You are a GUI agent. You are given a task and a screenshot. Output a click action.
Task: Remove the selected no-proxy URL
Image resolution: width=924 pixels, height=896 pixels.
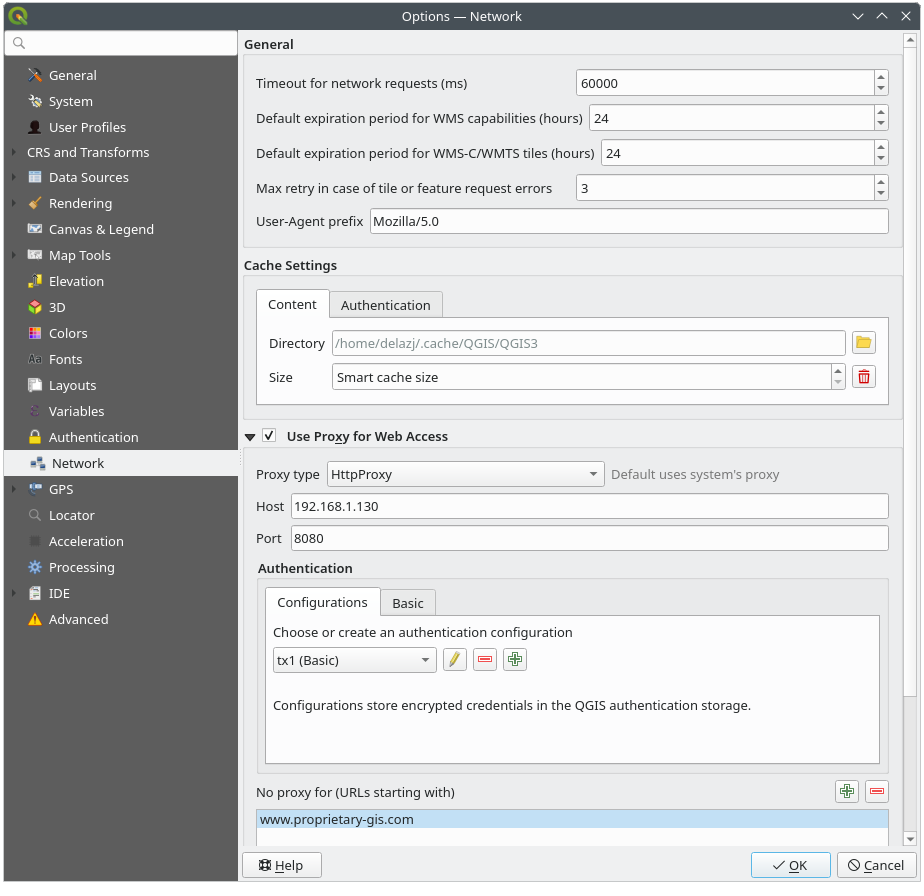[877, 792]
